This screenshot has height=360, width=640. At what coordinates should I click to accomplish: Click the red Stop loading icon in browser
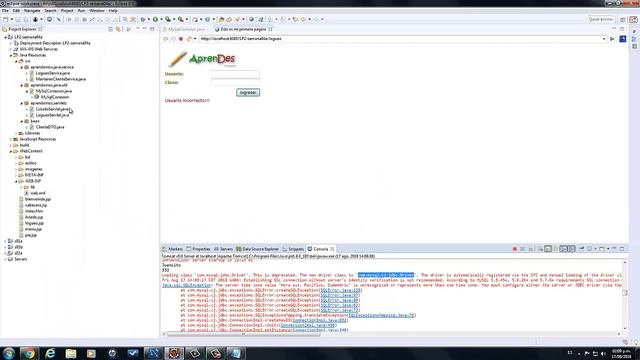[x=181, y=39]
